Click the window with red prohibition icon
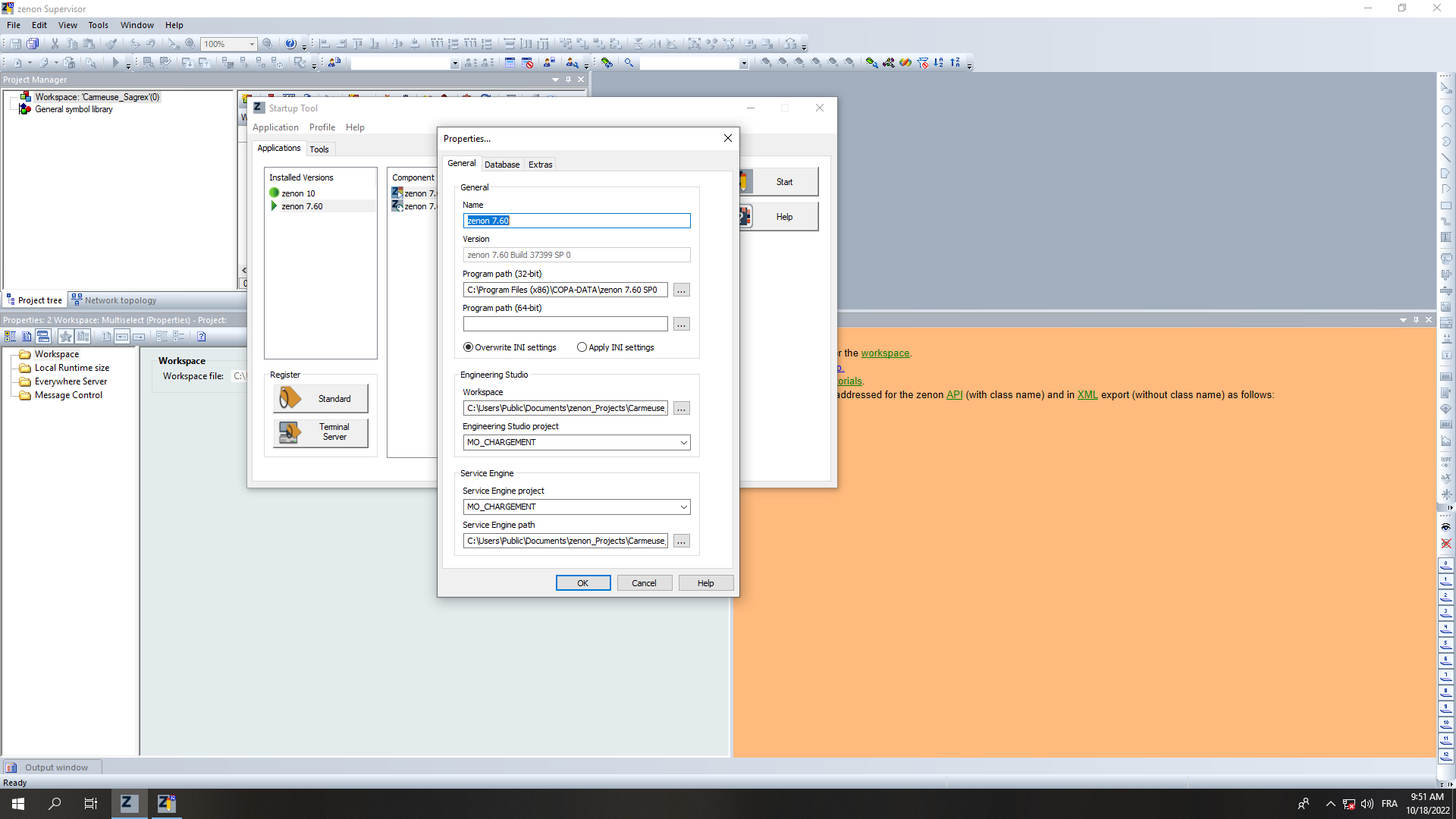Image resolution: width=1456 pixels, height=819 pixels. 528,63
